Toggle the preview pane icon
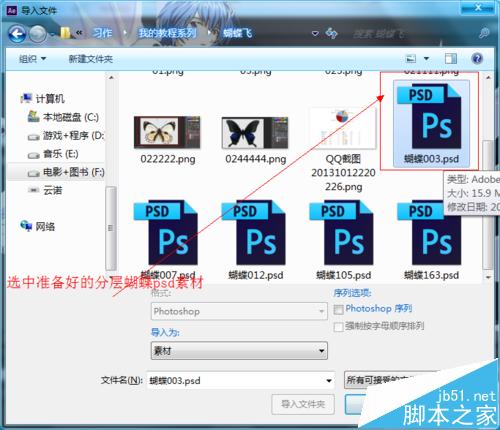Viewport: 500px width, 430px height. coord(451,59)
